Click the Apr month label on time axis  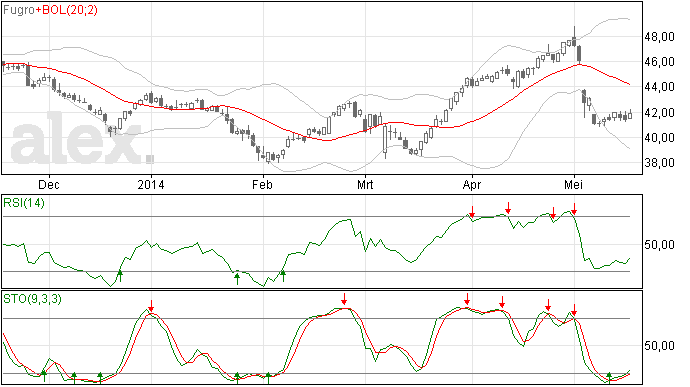tap(472, 184)
